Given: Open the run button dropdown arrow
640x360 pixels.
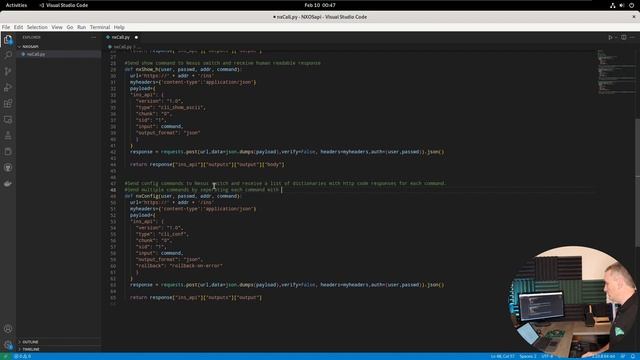Looking at the screenshot, I should click(x=616, y=37).
